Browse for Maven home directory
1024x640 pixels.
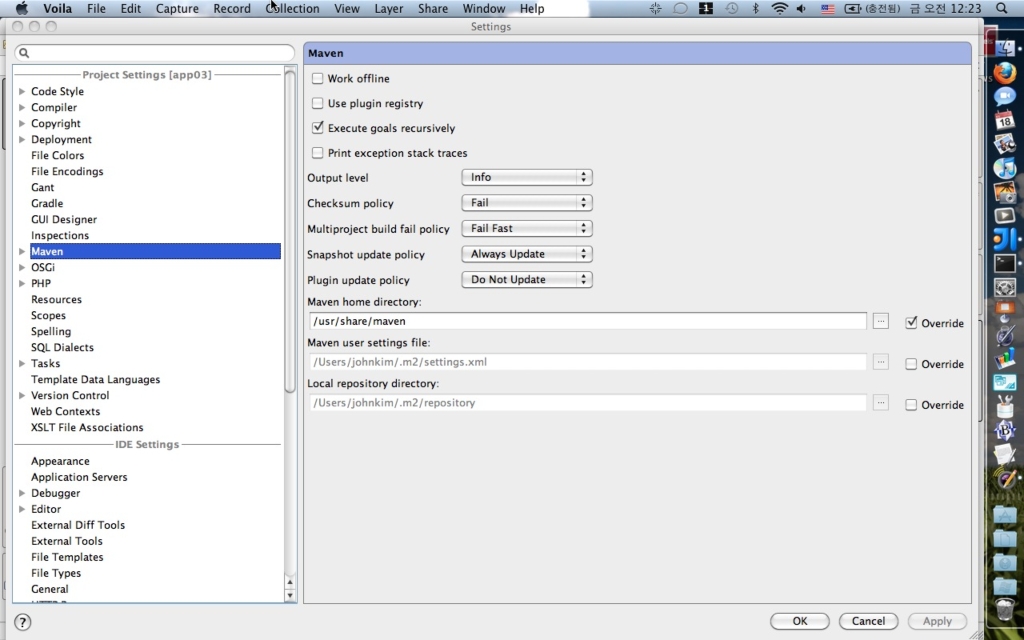point(880,321)
